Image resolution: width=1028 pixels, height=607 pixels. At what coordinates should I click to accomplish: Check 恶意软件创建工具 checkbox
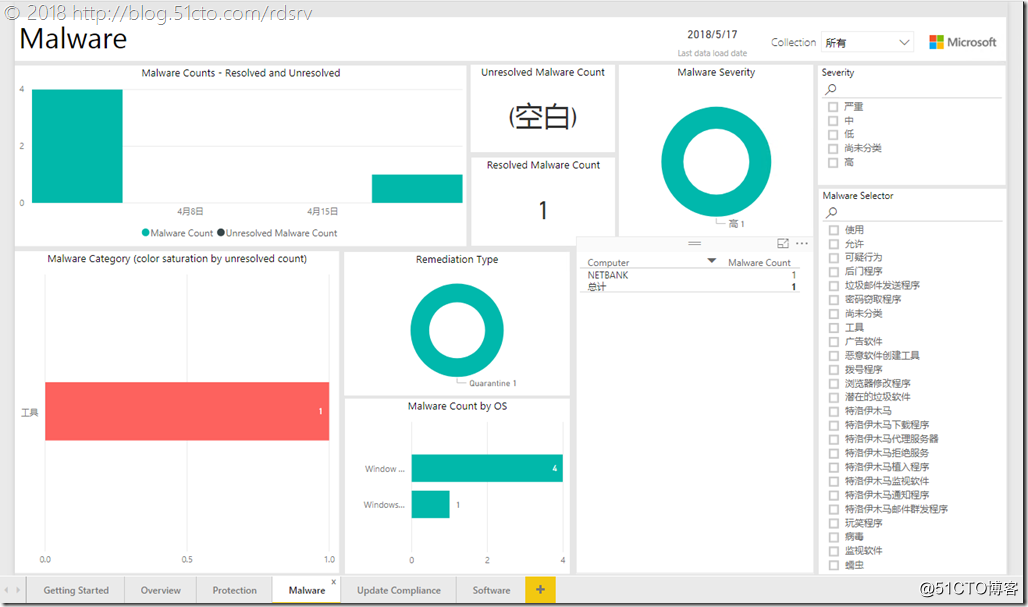[834, 356]
